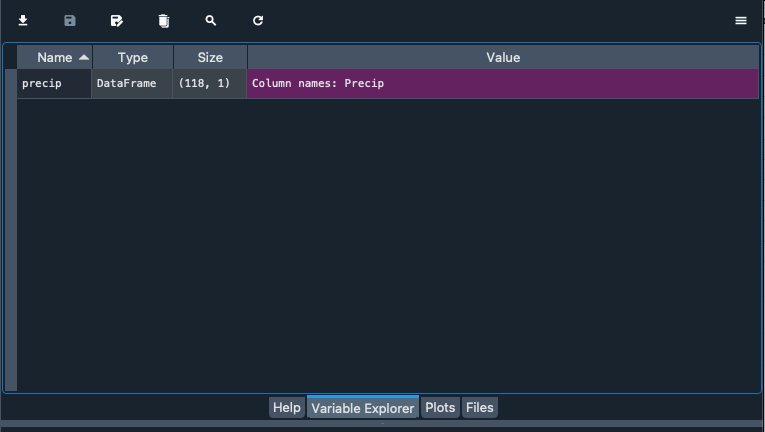The height and width of the screenshot is (432, 765).
Task: Select the Variable Explorer tab
Action: coord(363,408)
